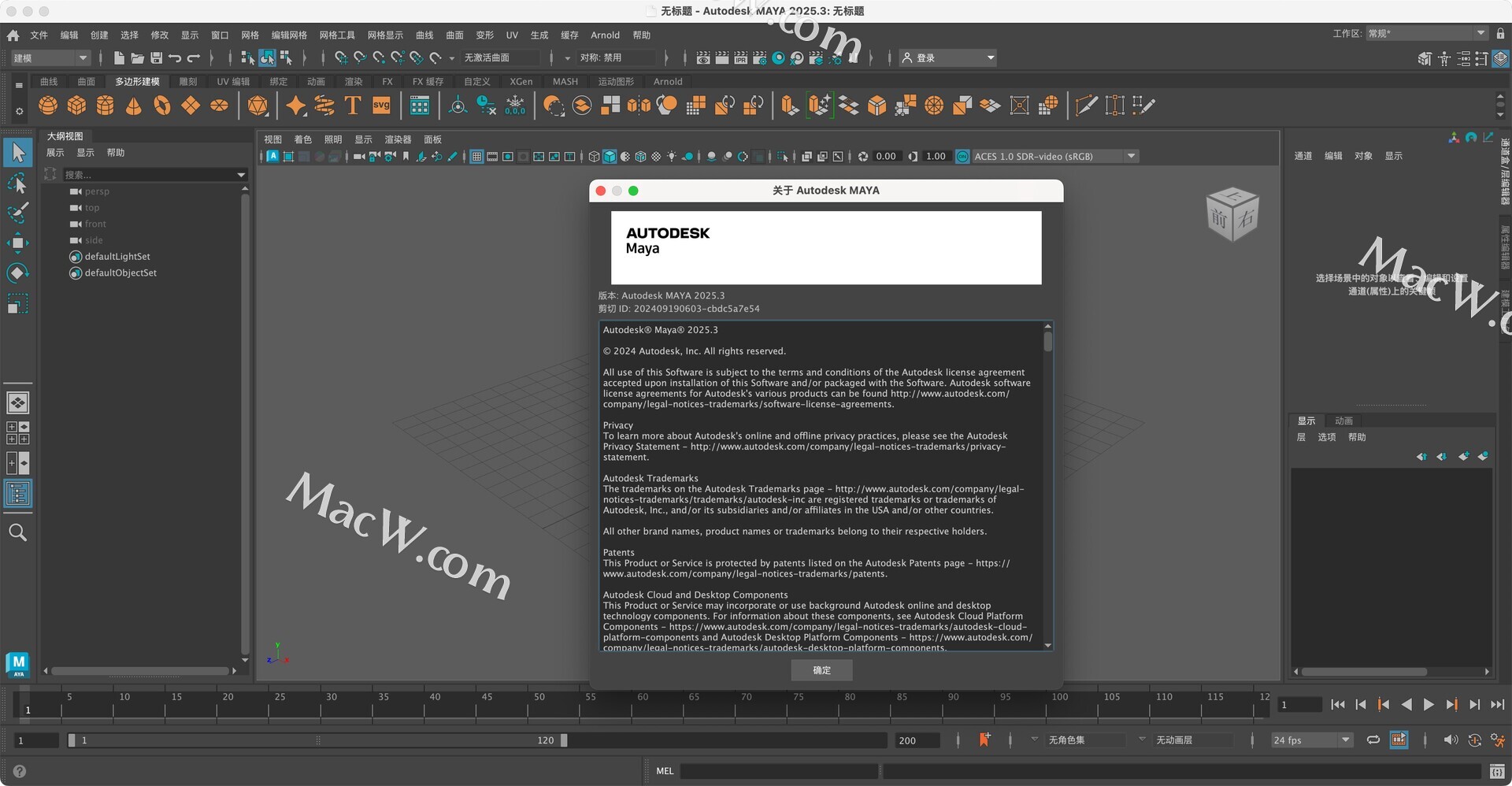Image resolution: width=1512 pixels, height=786 pixels.
Task: Toggle the workspace lock icon
Action: [1500, 33]
